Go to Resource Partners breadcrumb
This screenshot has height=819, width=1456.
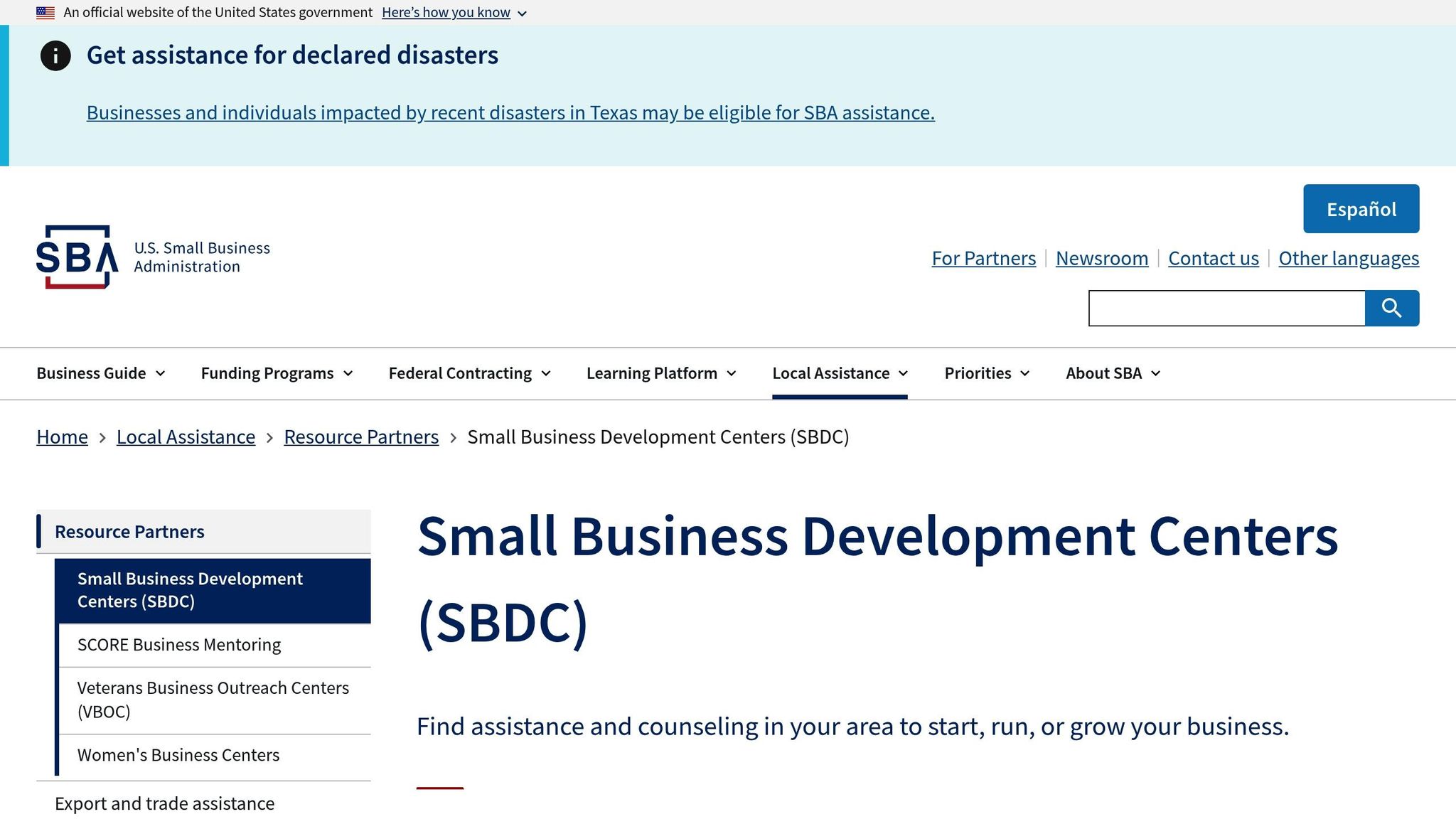point(361,437)
